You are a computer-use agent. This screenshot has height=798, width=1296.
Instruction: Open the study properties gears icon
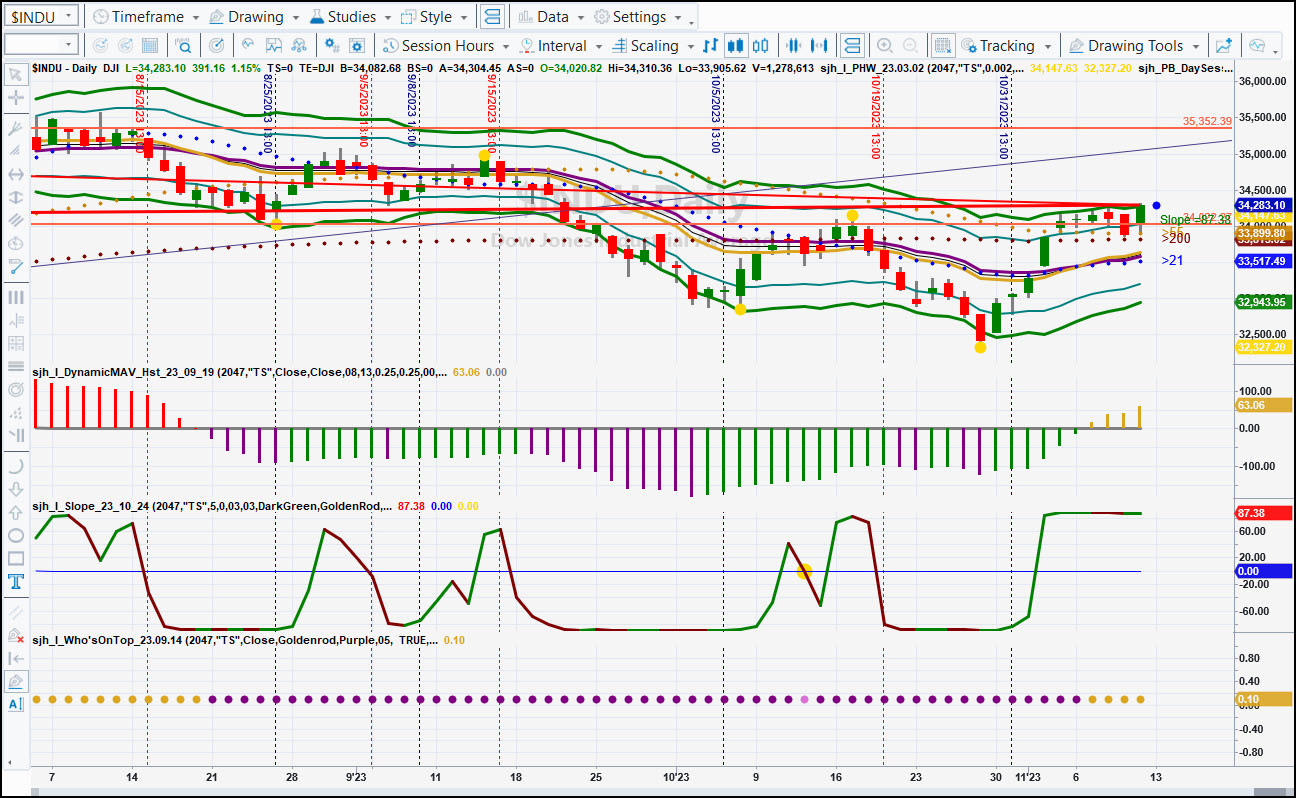[332, 46]
